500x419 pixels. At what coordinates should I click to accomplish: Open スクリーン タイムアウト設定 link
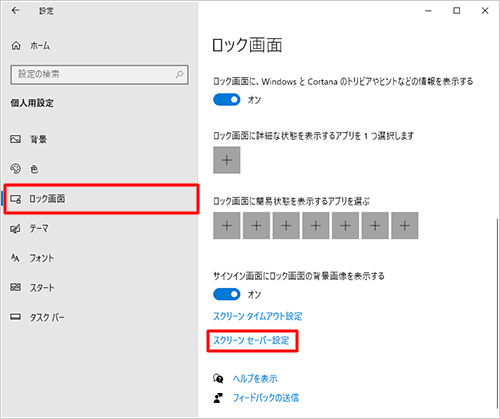coord(258,316)
